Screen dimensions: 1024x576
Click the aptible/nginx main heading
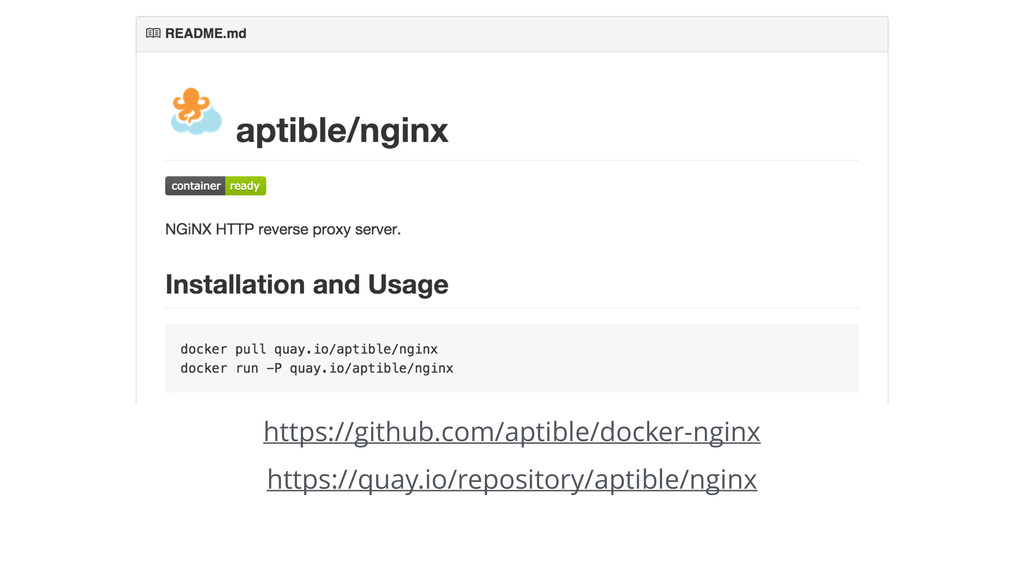(x=342, y=130)
